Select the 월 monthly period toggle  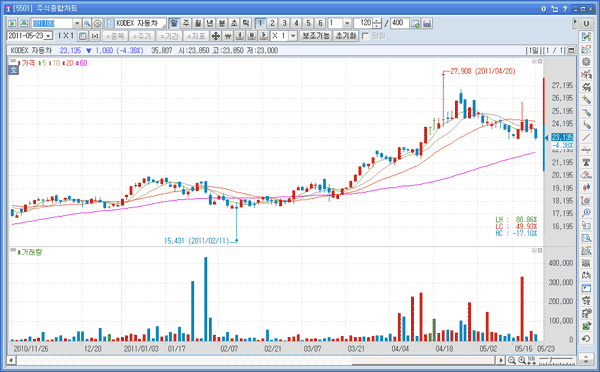pyautogui.click(x=198, y=23)
